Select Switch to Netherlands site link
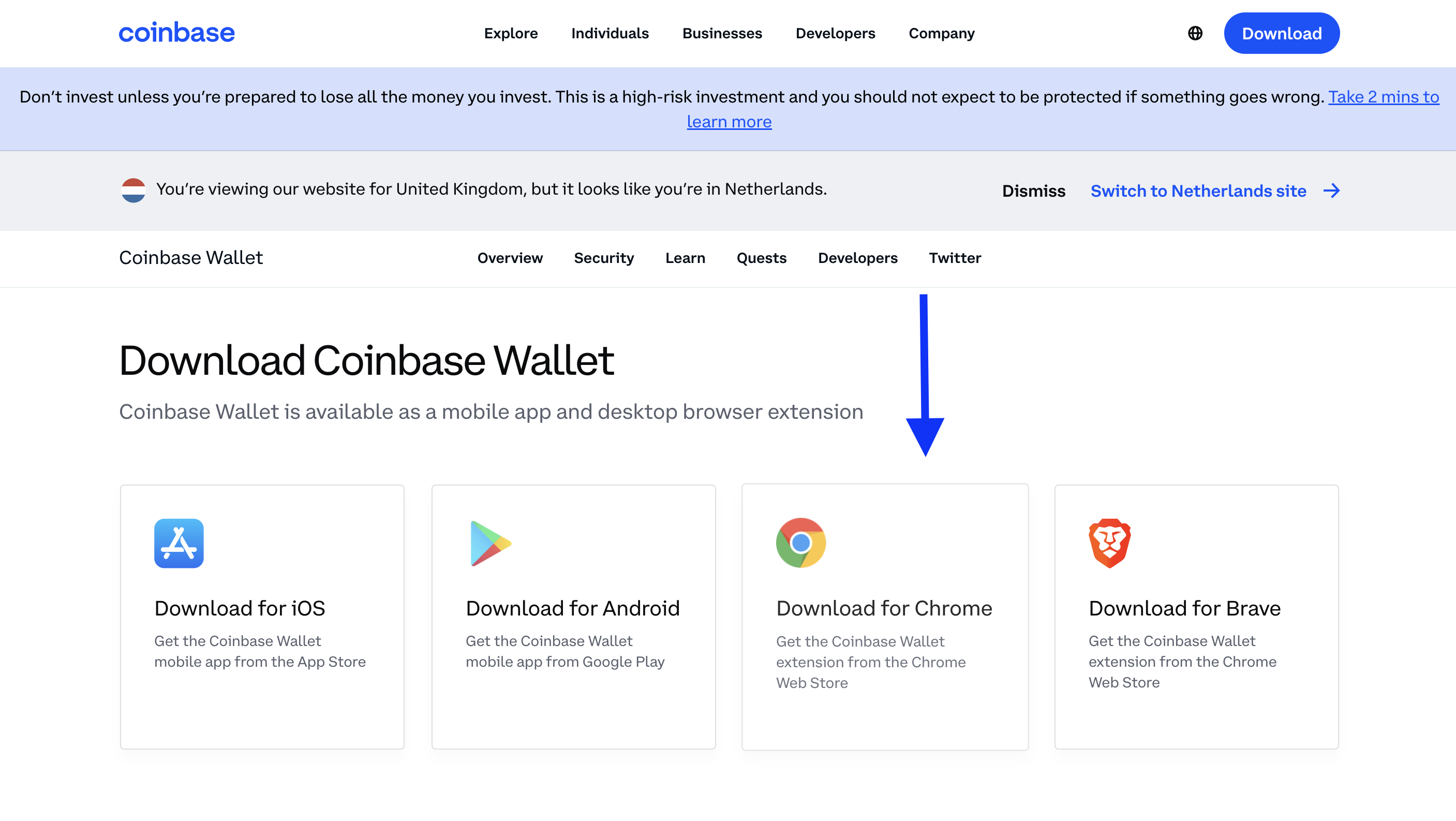 1198,191
